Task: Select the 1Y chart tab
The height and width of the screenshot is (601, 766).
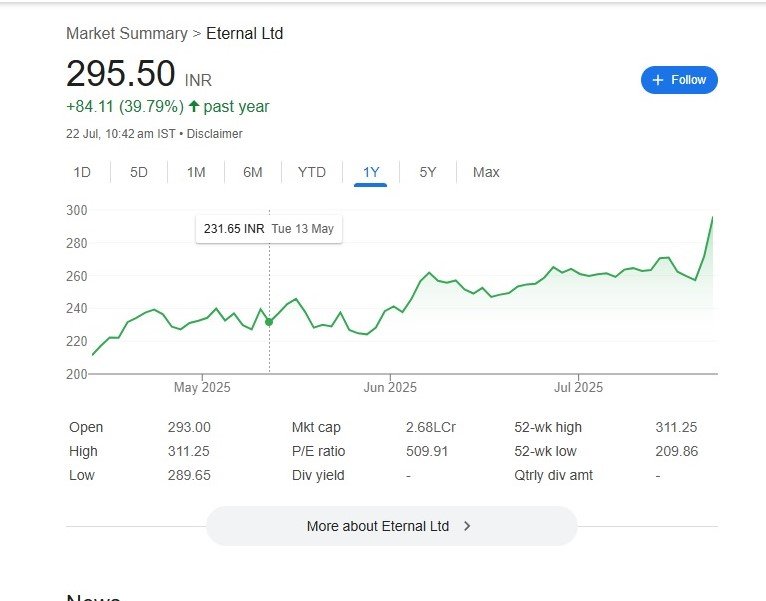Action: tap(371, 172)
